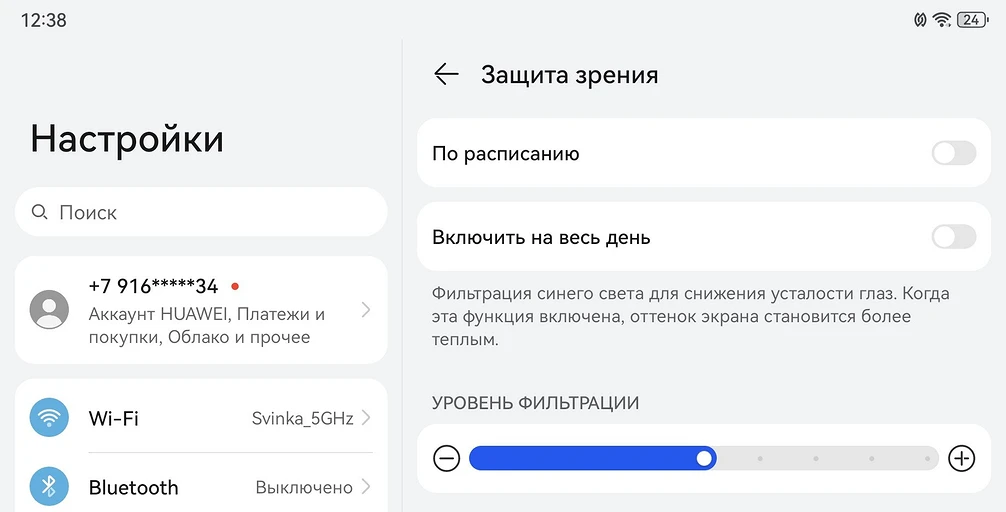Tap the Wi-Fi status bar icon
The height and width of the screenshot is (512, 1006).
click(x=941, y=20)
